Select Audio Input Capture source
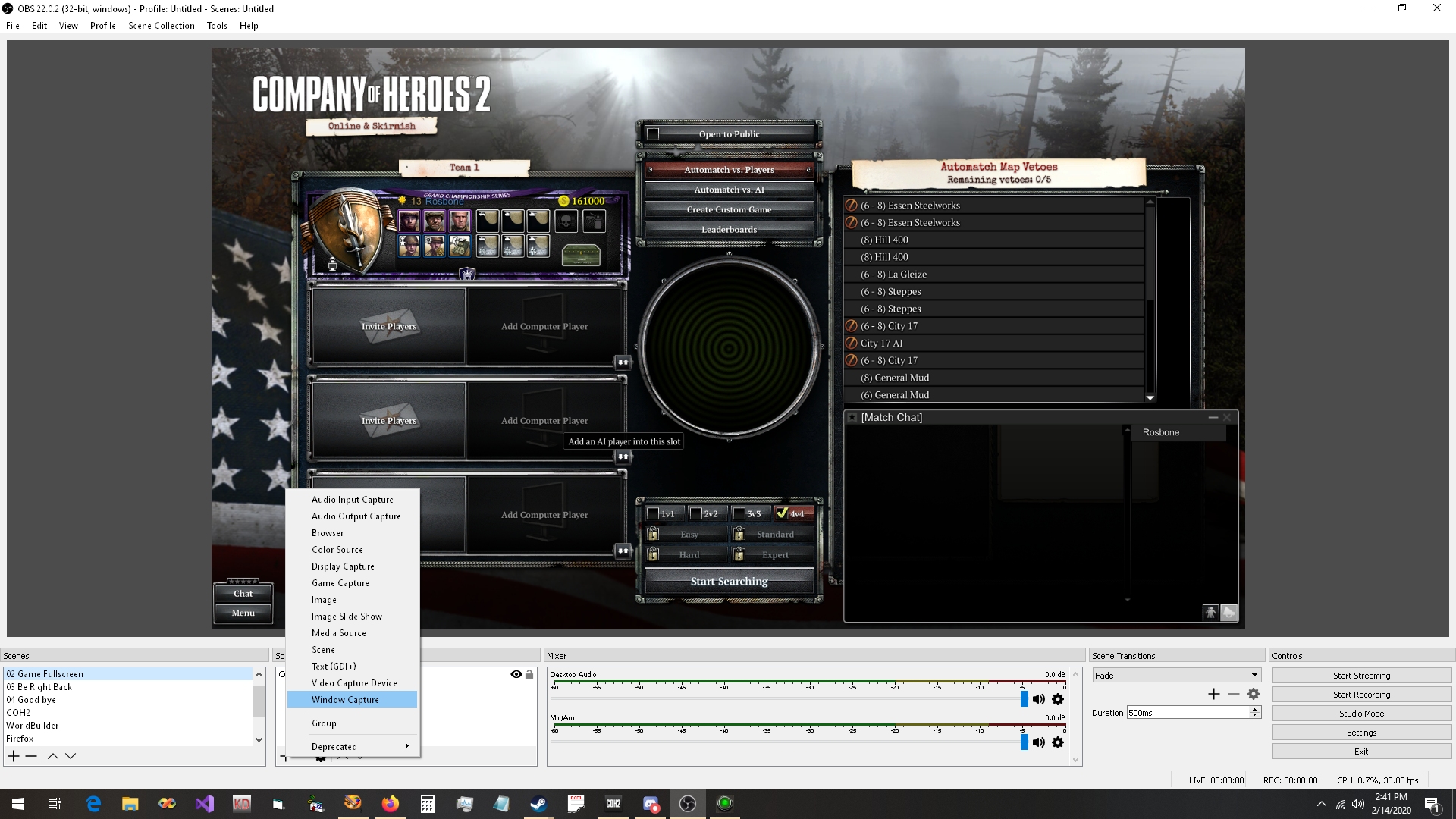This screenshot has width=1456, height=819. [352, 500]
